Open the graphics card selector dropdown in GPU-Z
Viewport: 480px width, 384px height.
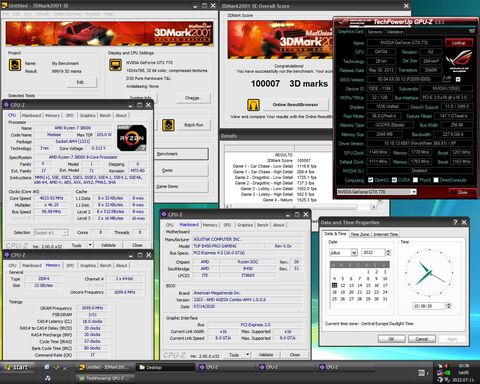414,192
